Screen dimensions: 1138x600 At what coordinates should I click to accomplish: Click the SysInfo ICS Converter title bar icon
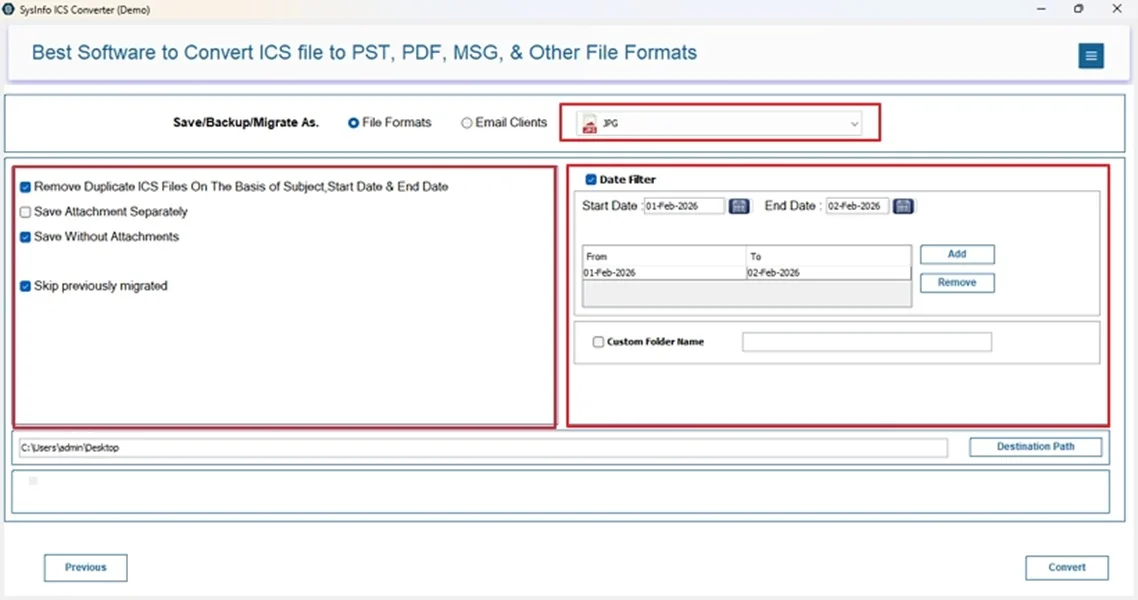coord(10,9)
